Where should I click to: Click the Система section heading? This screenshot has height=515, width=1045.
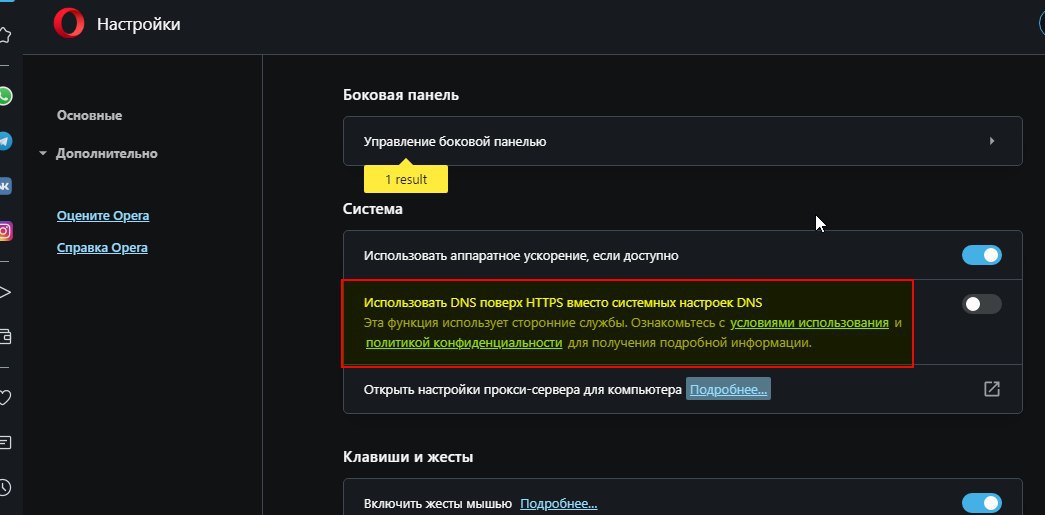(x=373, y=209)
